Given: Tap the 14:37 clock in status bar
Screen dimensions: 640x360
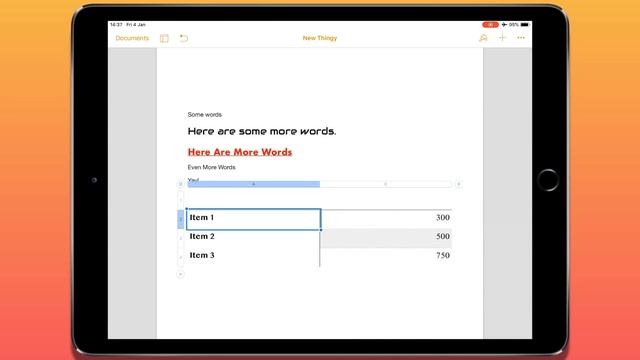Looking at the screenshot, I should pos(116,24).
